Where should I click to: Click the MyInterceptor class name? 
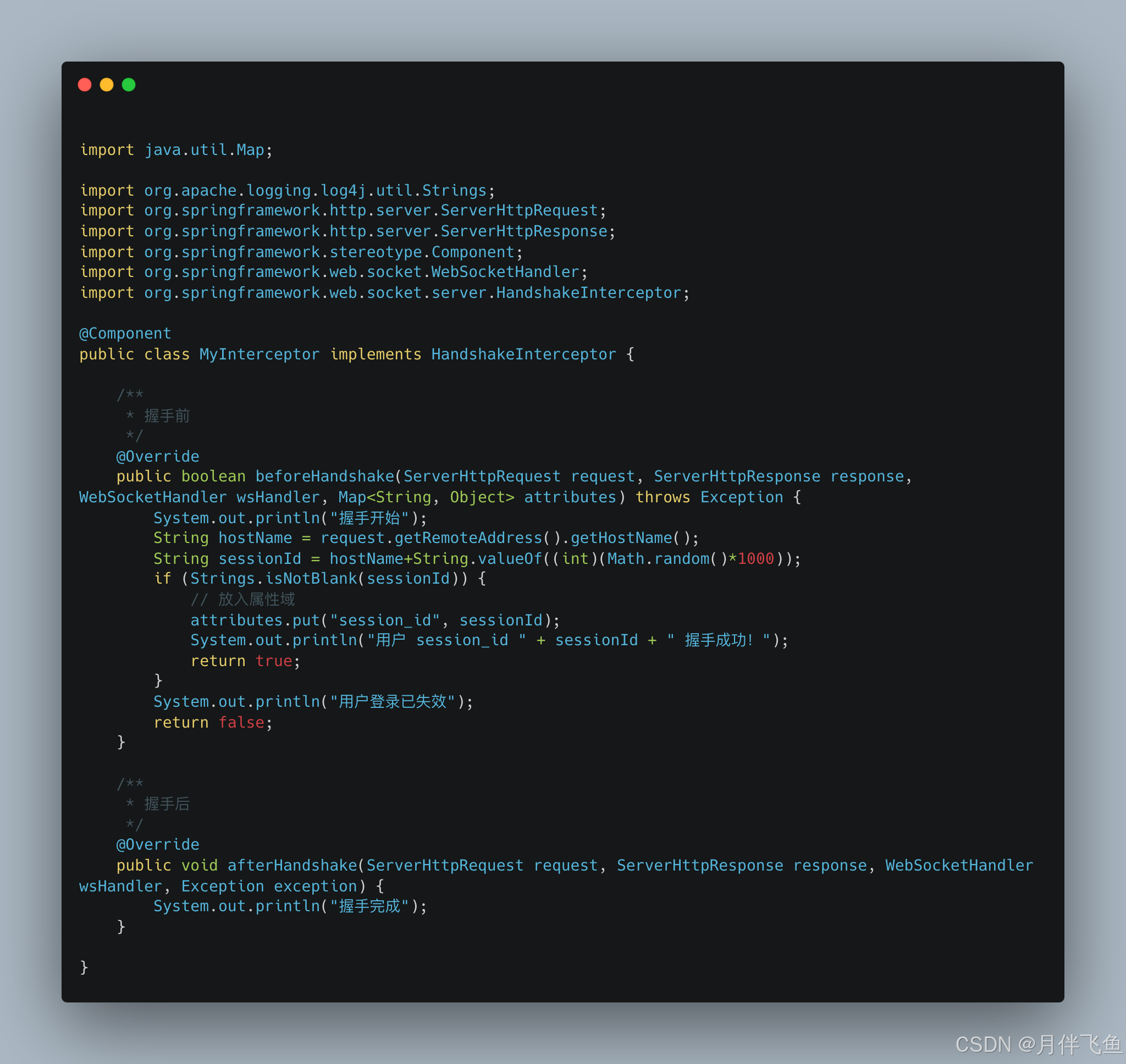coord(260,354)
